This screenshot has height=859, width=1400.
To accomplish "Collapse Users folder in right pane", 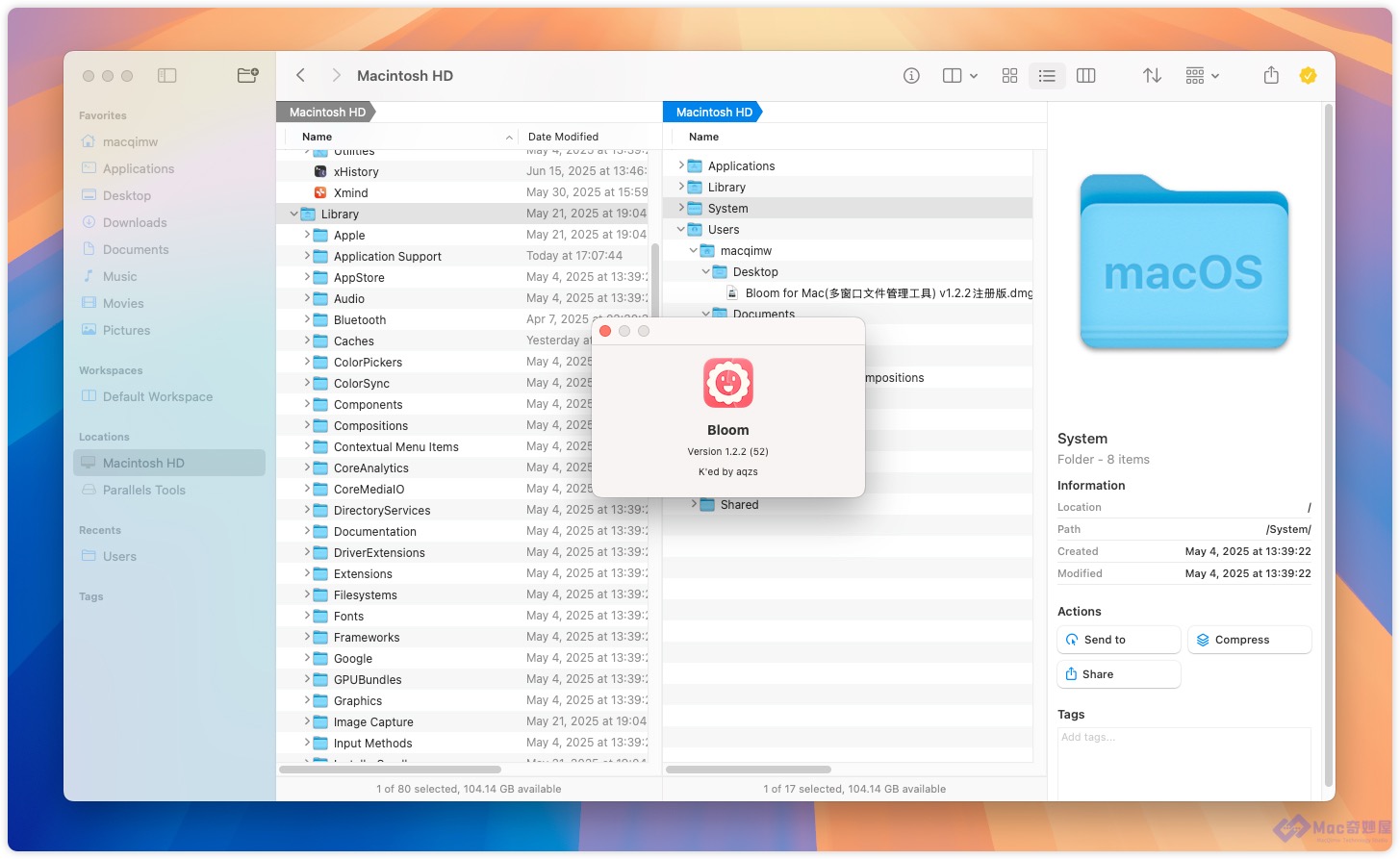I will pos(681,229).
